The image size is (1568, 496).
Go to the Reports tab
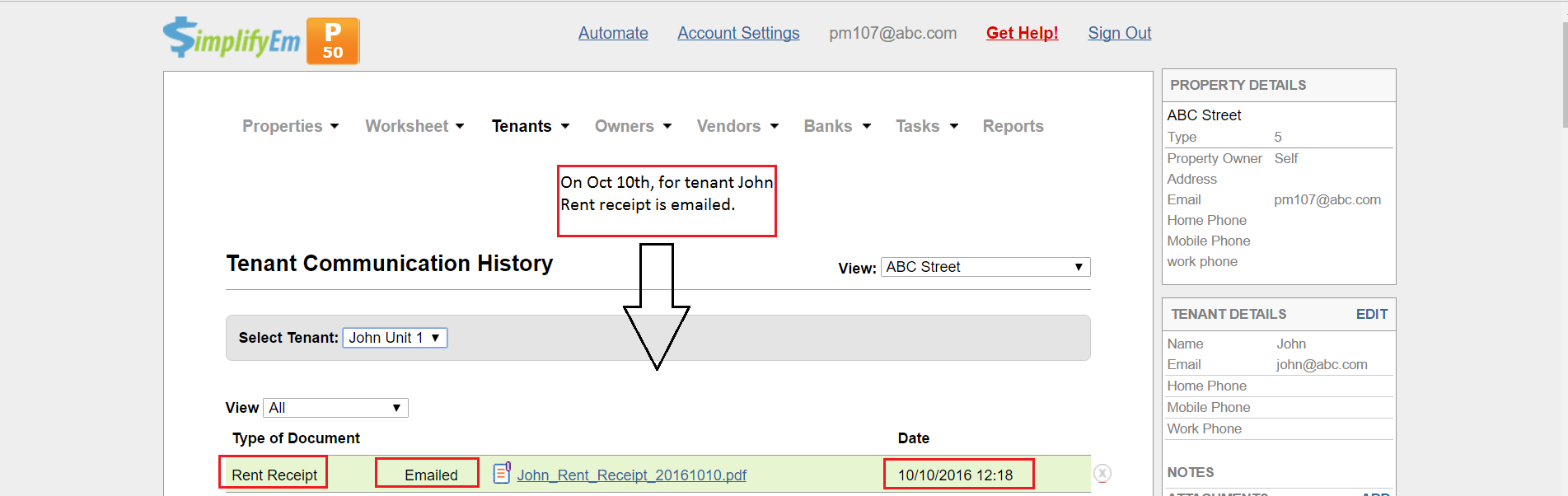coord(1013,126)
